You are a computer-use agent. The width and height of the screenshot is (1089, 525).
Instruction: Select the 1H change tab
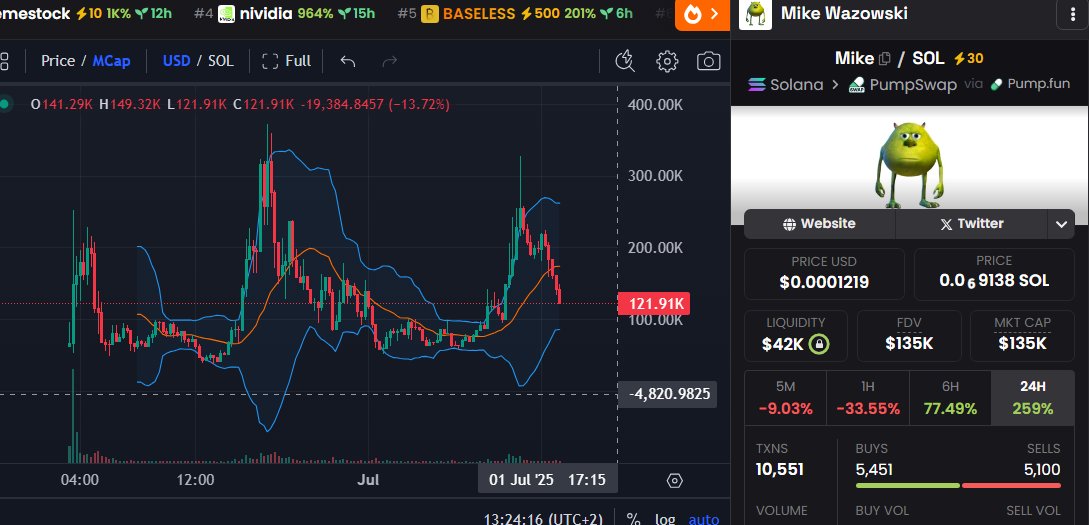(867, 398)
